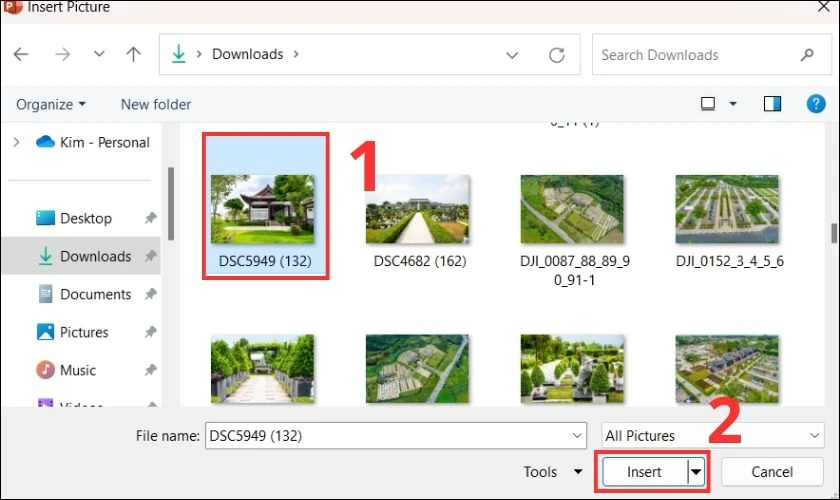840x500 pixels.
Task: Select the tree-lined pathway photo thumbnail
Action: 262,369
